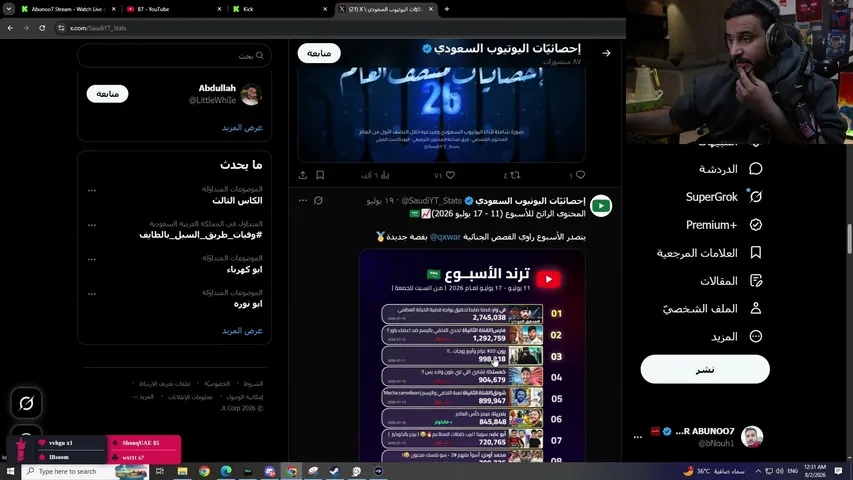This screenshot has width=853, height=480.
Task: Open the Discord taskbar icon
Action: click(270, 471)
